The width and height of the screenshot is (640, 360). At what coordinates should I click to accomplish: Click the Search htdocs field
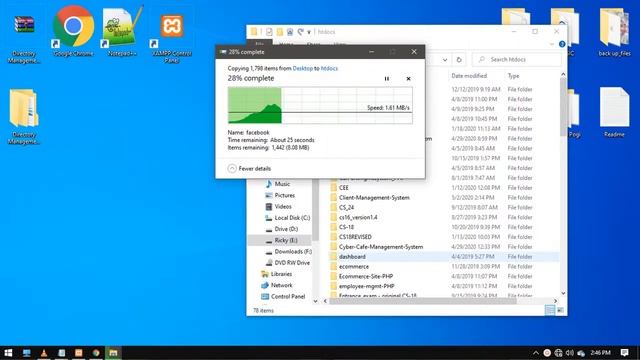(516, 60)
